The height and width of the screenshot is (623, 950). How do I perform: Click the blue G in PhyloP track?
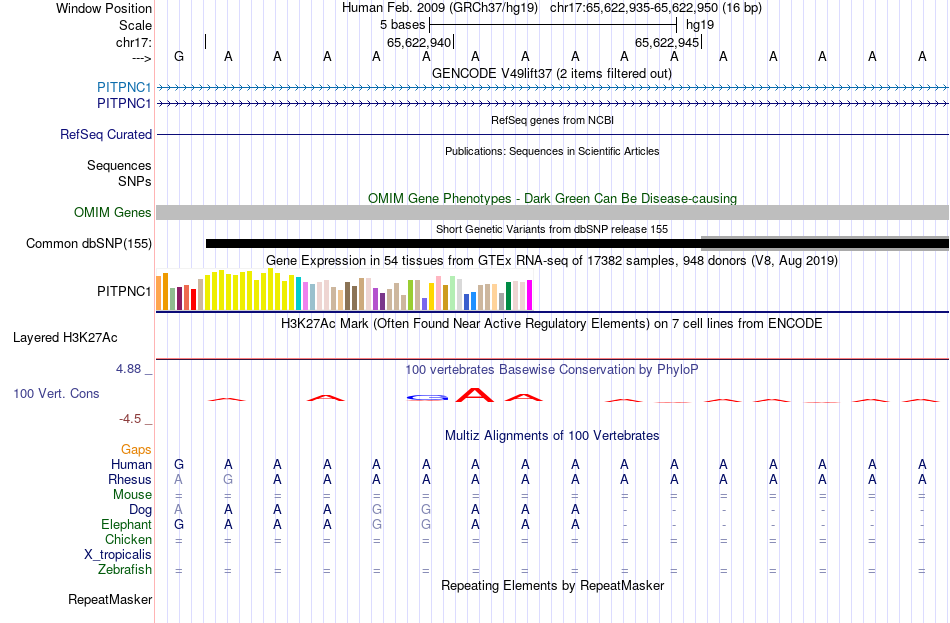click(x=427, y=398)
